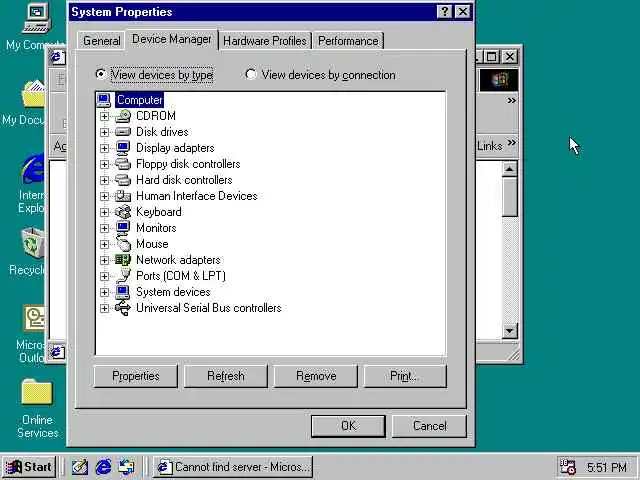Switch to the Hardware Profiles tab

tap(265, 41)
